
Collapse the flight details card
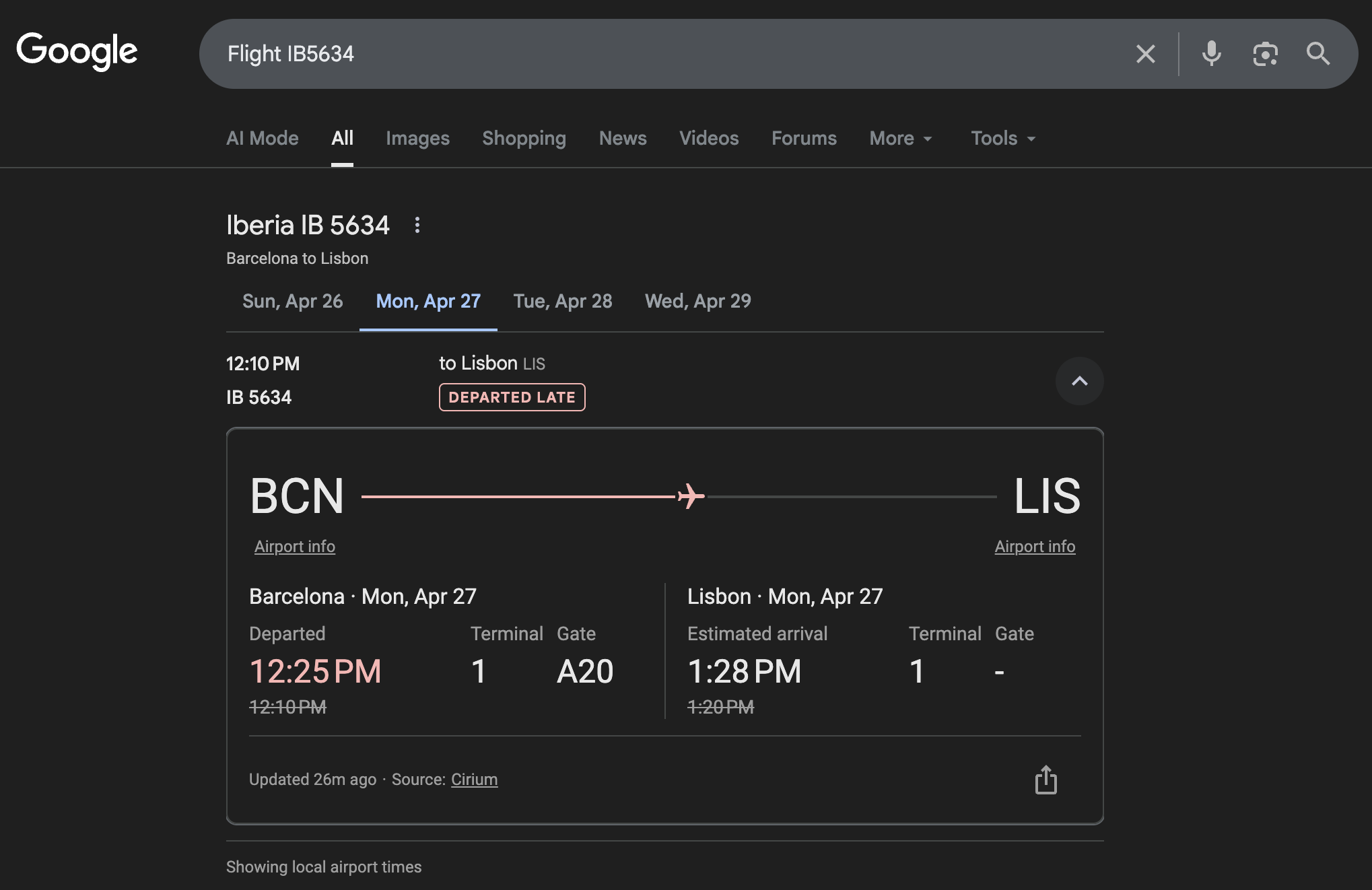(x=1079, y=381)
